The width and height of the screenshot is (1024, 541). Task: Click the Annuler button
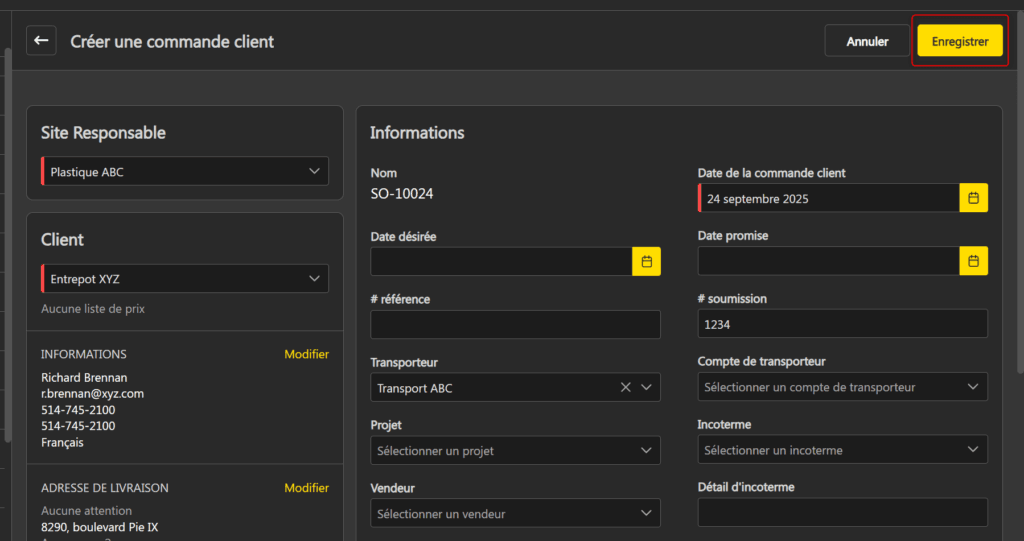pyautogui.click(x=867, y=41)
